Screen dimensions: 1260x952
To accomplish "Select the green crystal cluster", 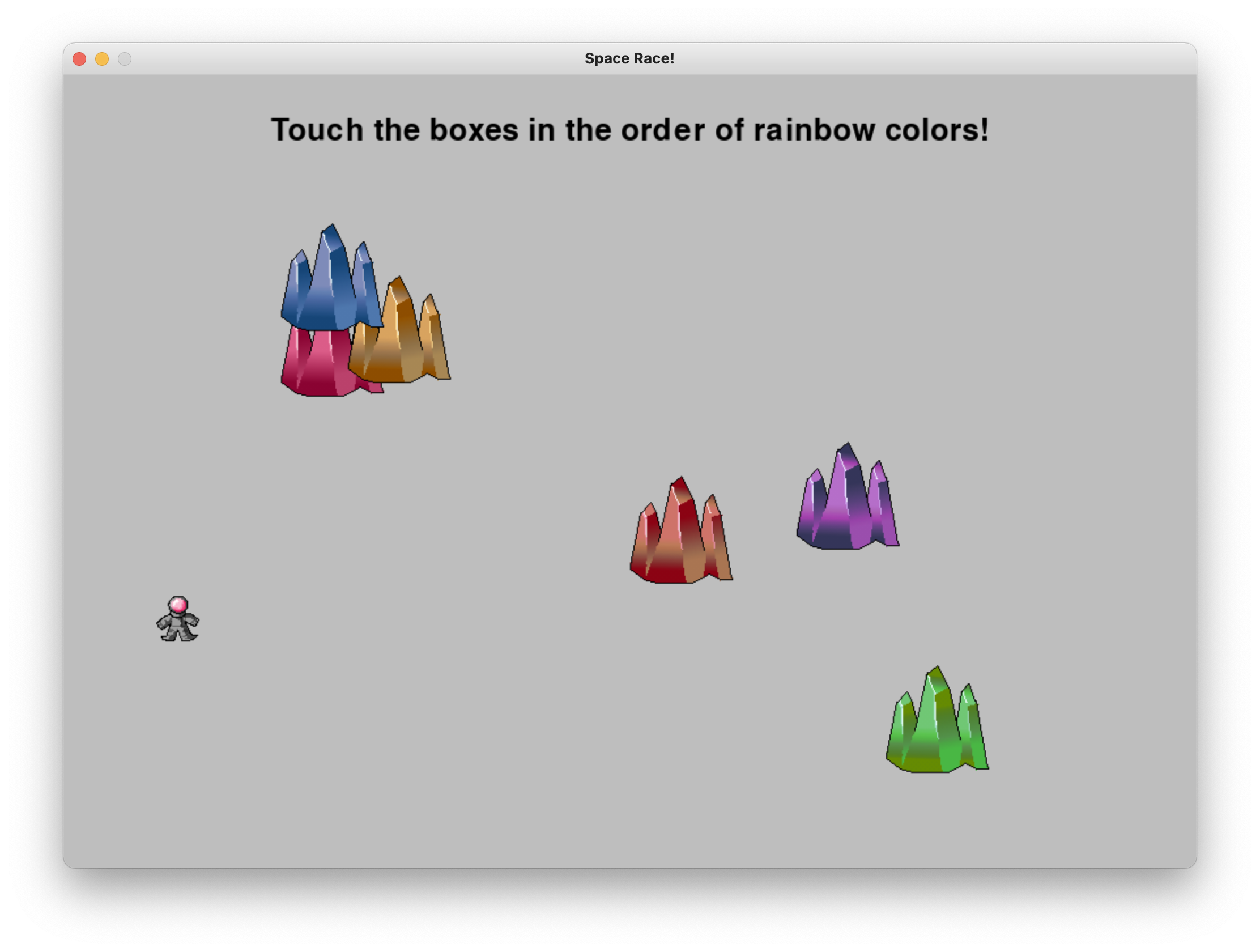I will click(x=937, y=726).
